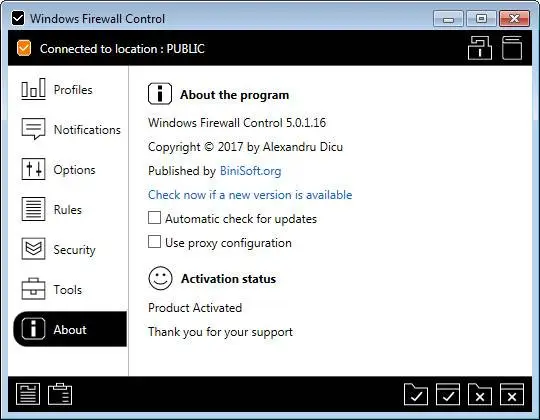Select the About tab in sidebar
This screenshot has width=540, height=420.
70,329
